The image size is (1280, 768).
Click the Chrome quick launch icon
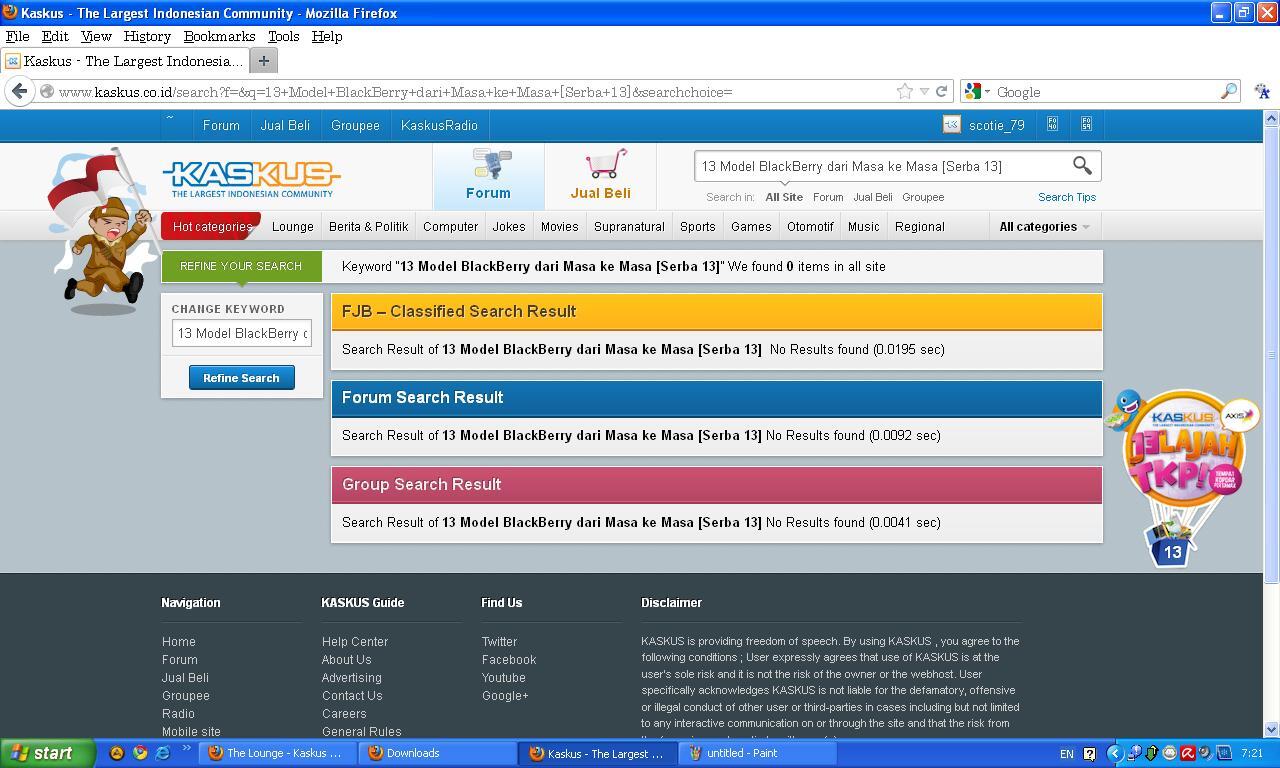click(x=140, y=753)
